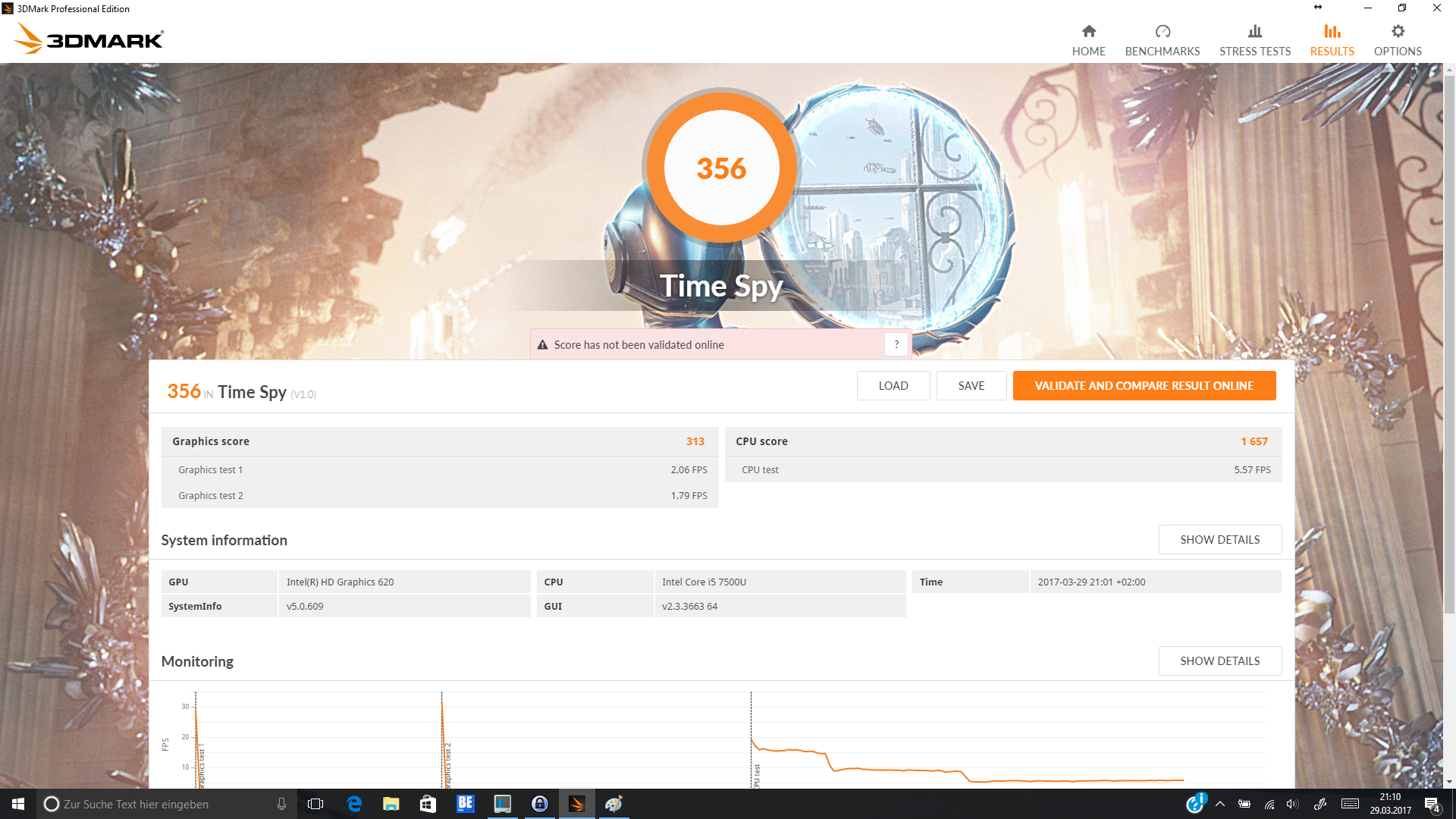Save the Time Spy result
Image resolution: width=1456 pixels, height=819 pixels.
(x=971, y=385)
